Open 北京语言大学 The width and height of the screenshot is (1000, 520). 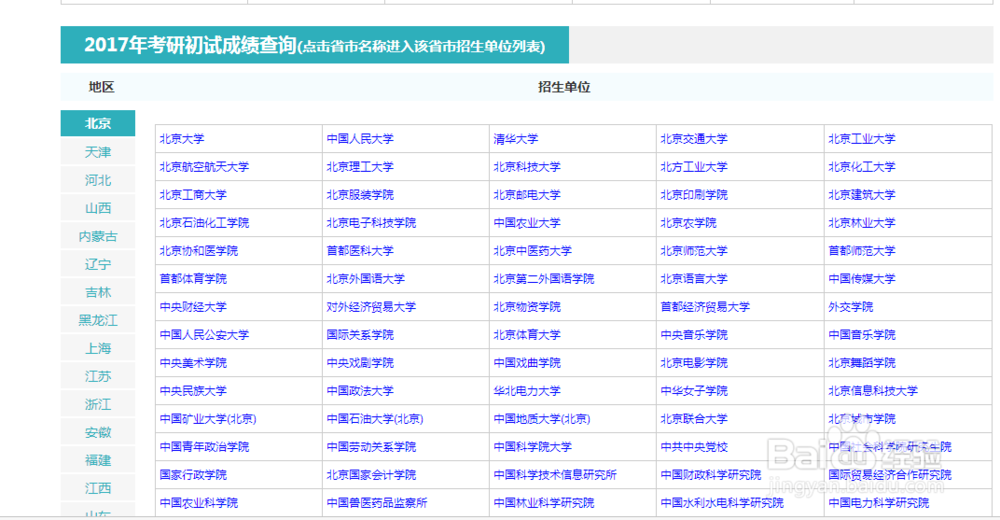point(694,279)
